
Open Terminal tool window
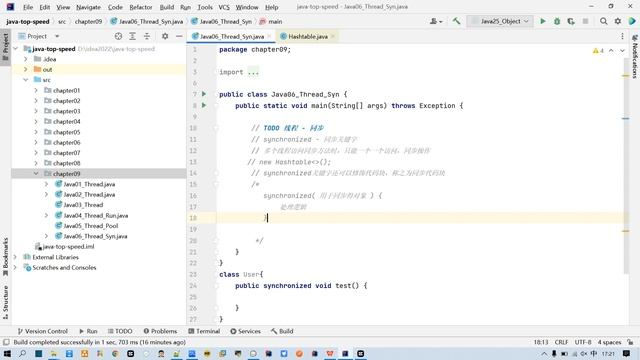(204, 331)
